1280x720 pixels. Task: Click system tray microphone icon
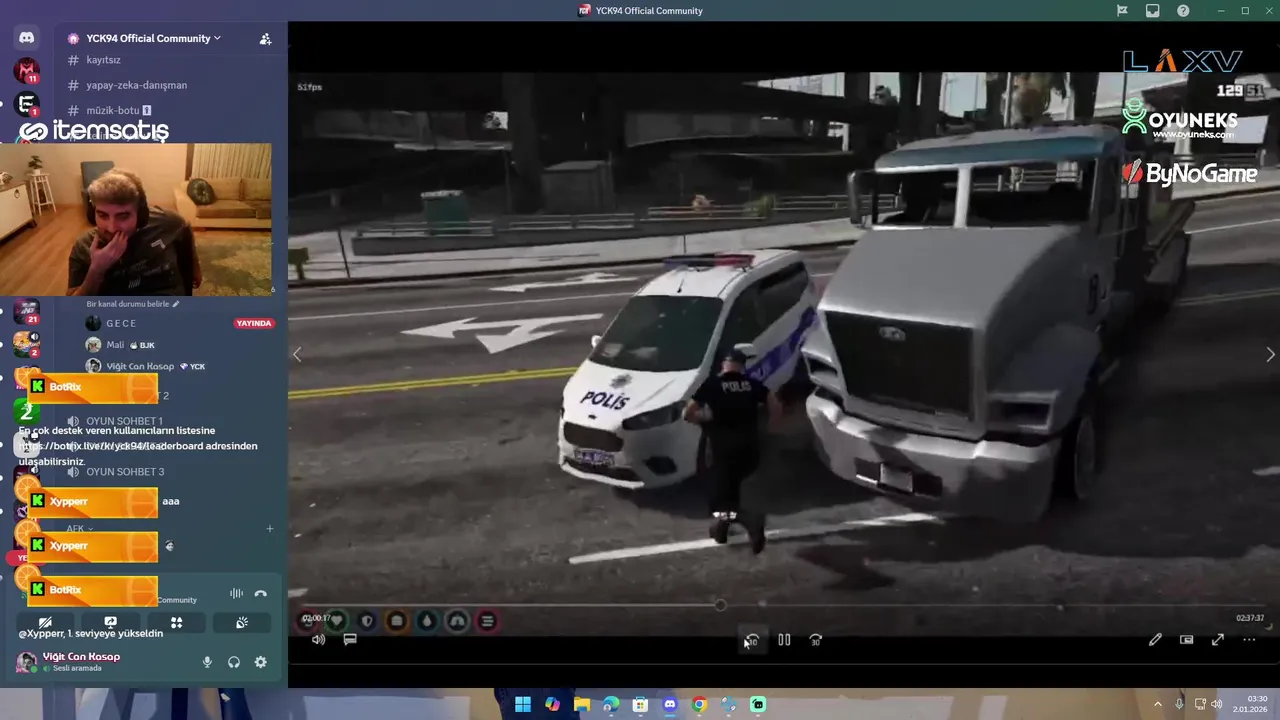pyautogui.click(x=1180, y=704)
